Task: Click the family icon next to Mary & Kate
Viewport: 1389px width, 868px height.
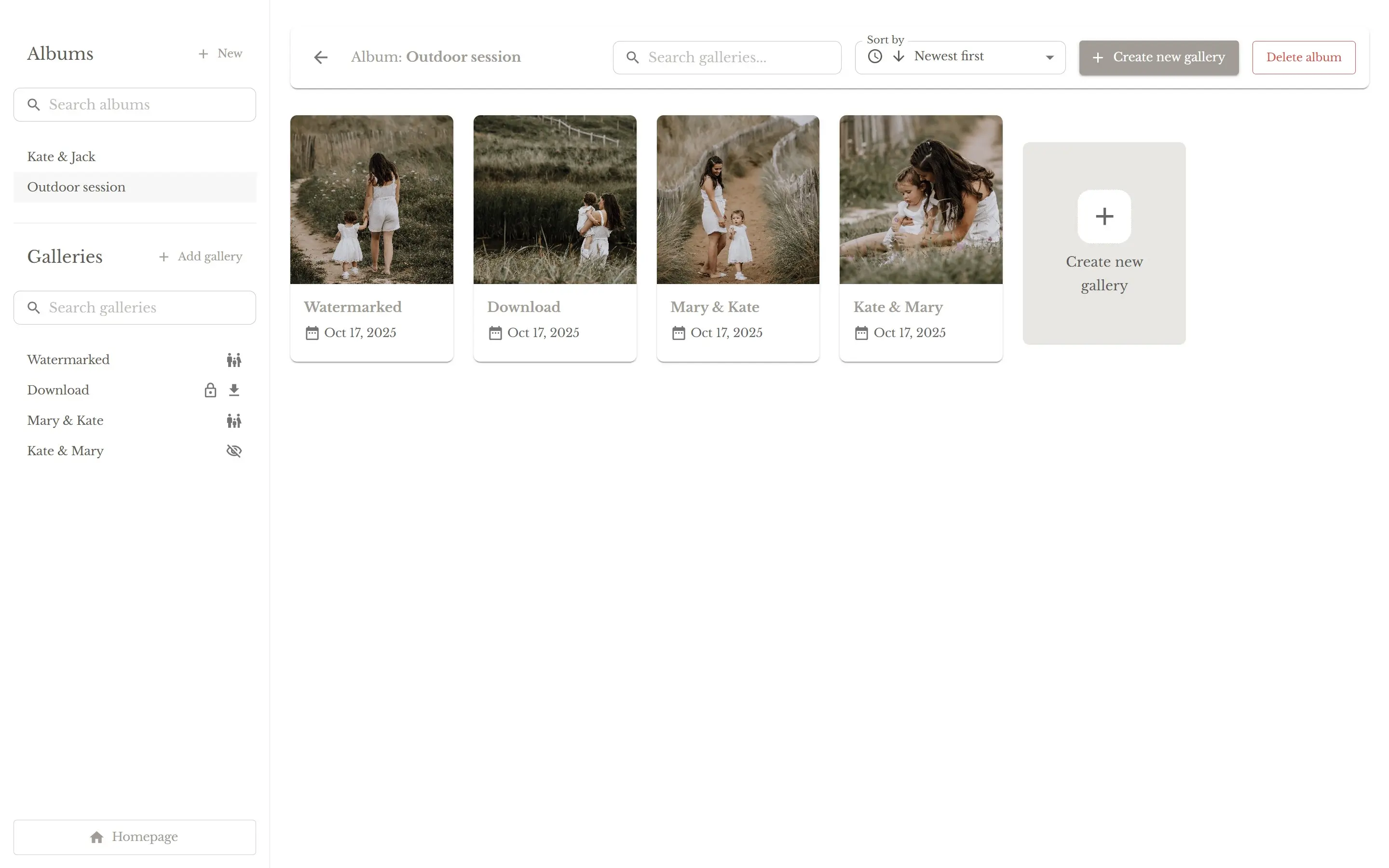Action: tap(233, 421)
